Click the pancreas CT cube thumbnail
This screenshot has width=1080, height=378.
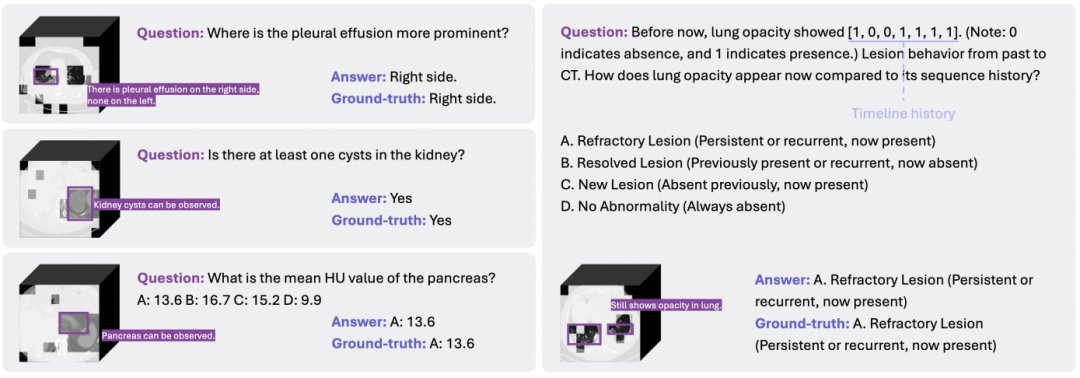(x=70, y=313)
